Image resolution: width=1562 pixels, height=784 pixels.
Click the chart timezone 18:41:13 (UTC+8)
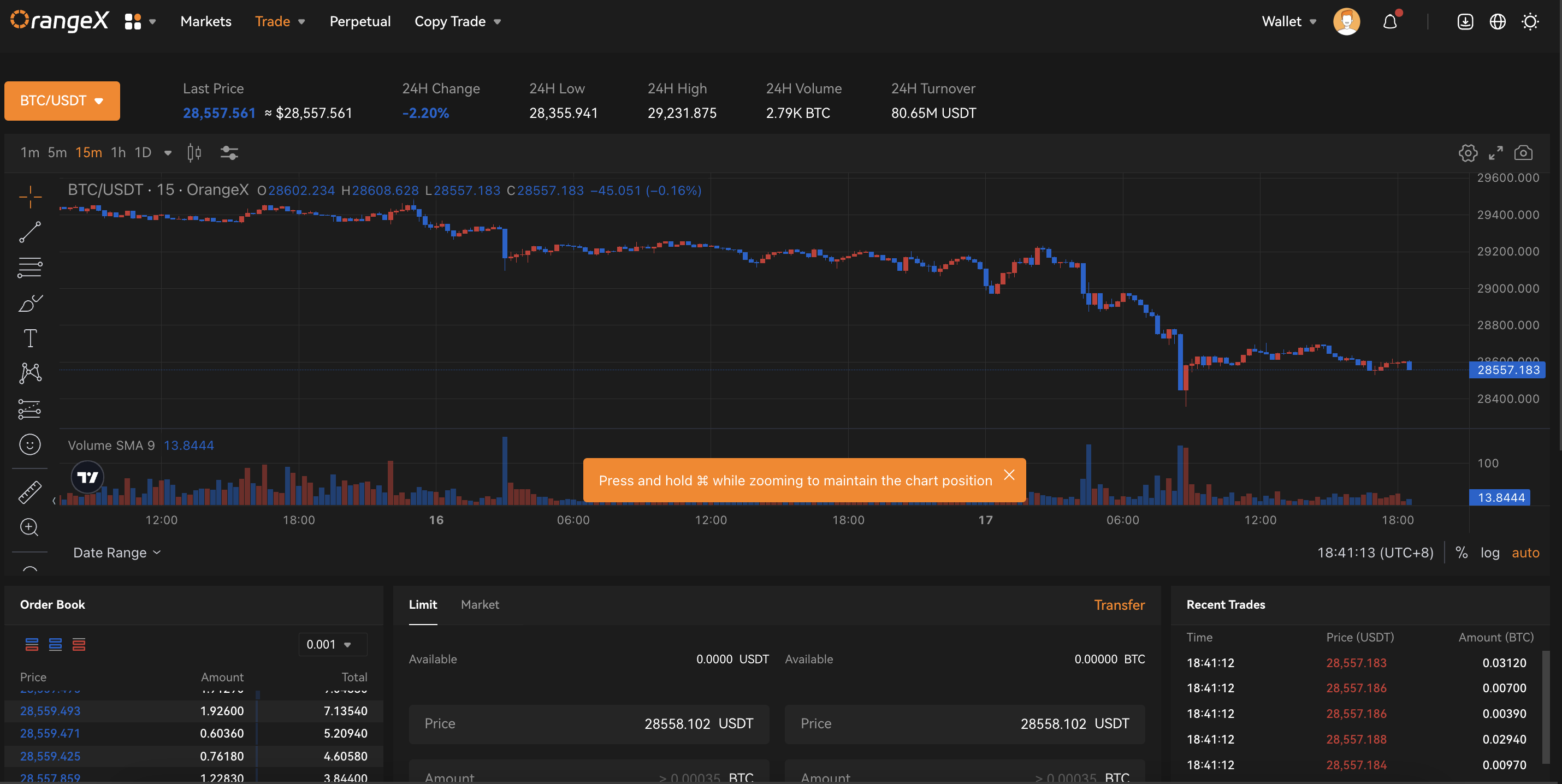tap(1375, 553)
